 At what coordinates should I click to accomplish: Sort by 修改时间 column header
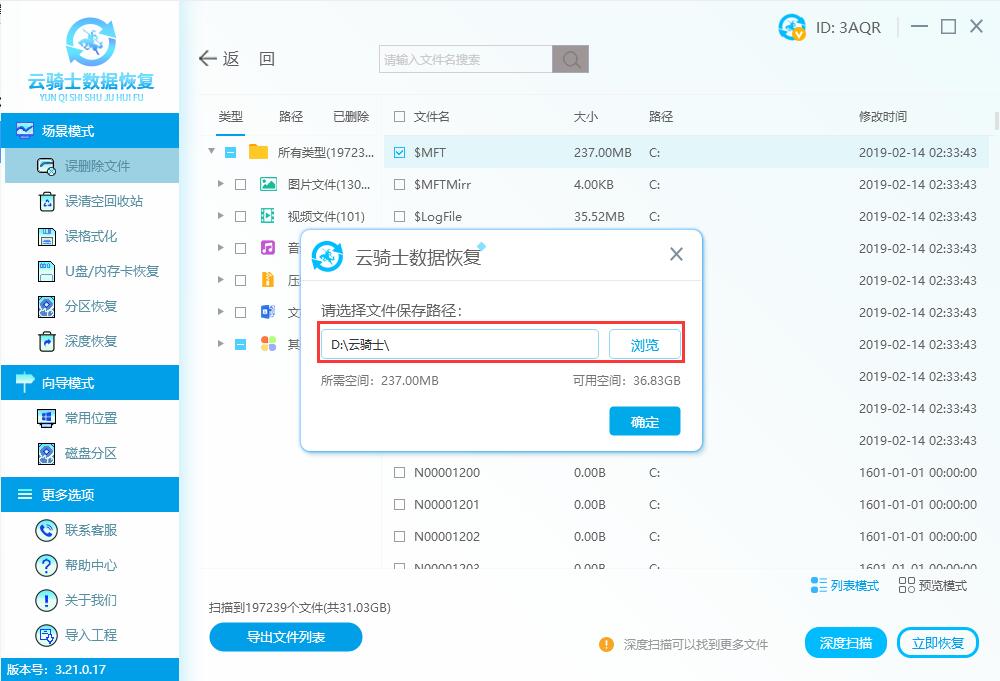883,117
